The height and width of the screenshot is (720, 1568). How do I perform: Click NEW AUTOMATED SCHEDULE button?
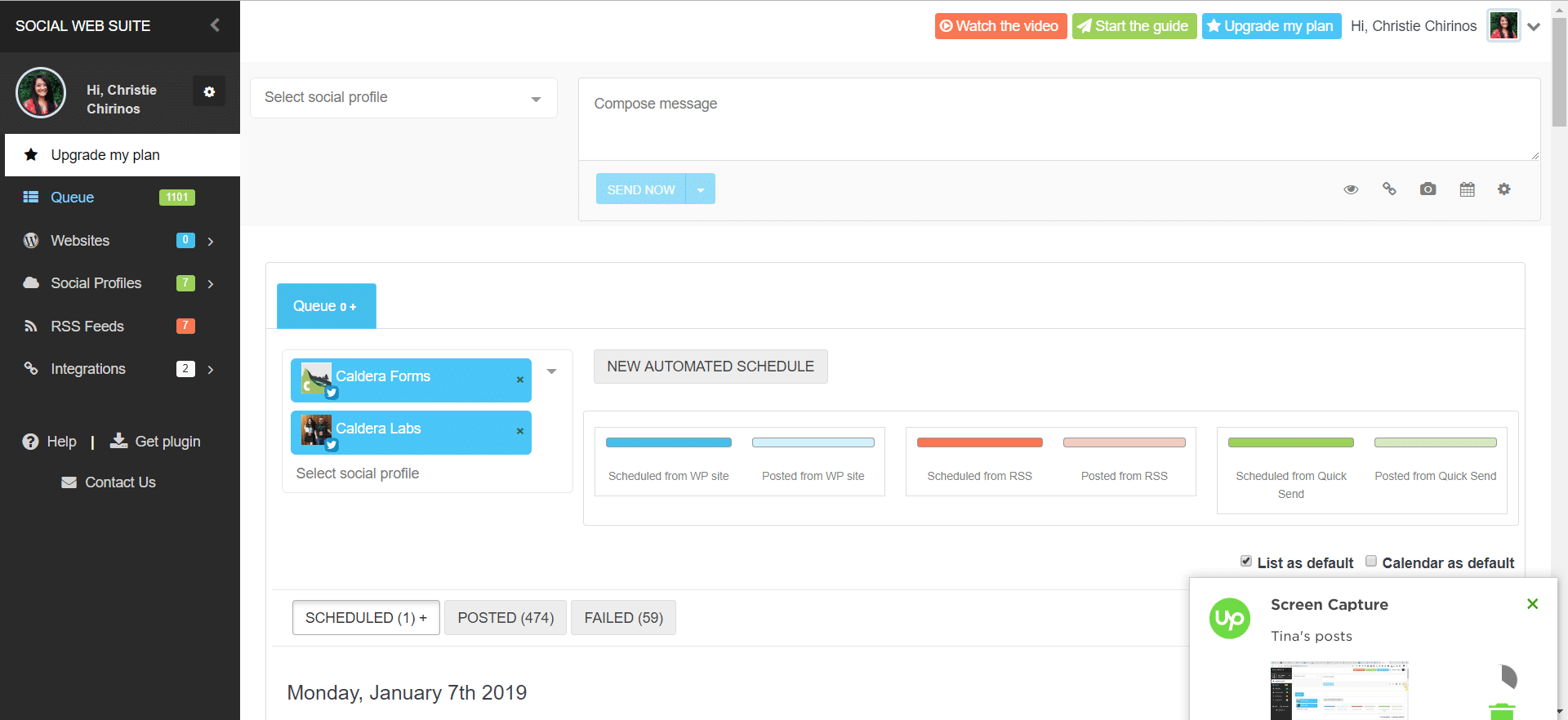710,367
